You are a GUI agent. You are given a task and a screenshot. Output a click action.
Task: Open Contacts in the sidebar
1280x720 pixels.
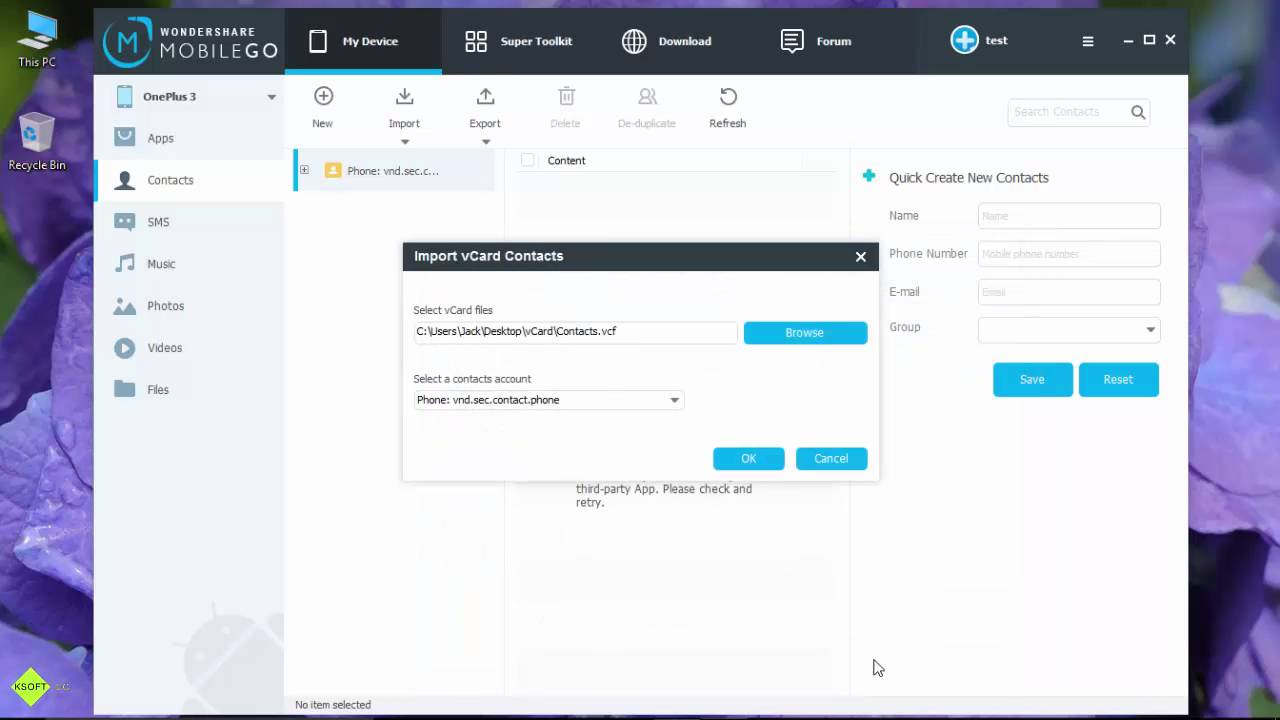tap(189, 180)
